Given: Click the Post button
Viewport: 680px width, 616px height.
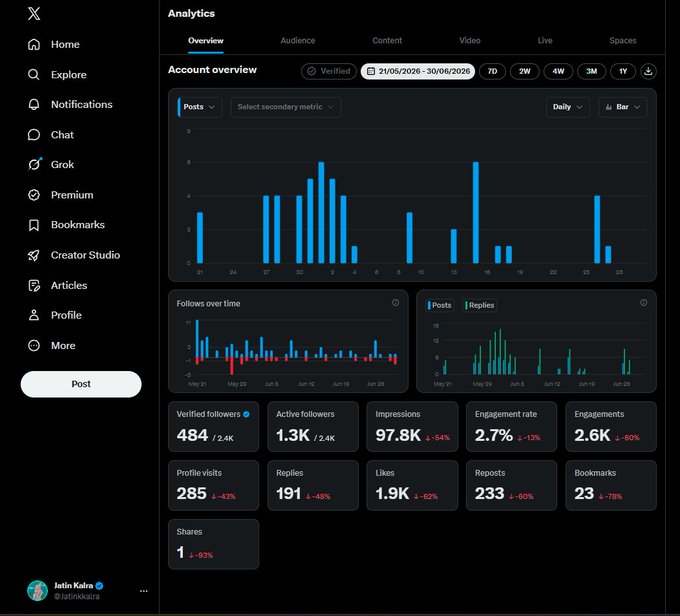Looking at the screenshot, I should click(81, 384).
